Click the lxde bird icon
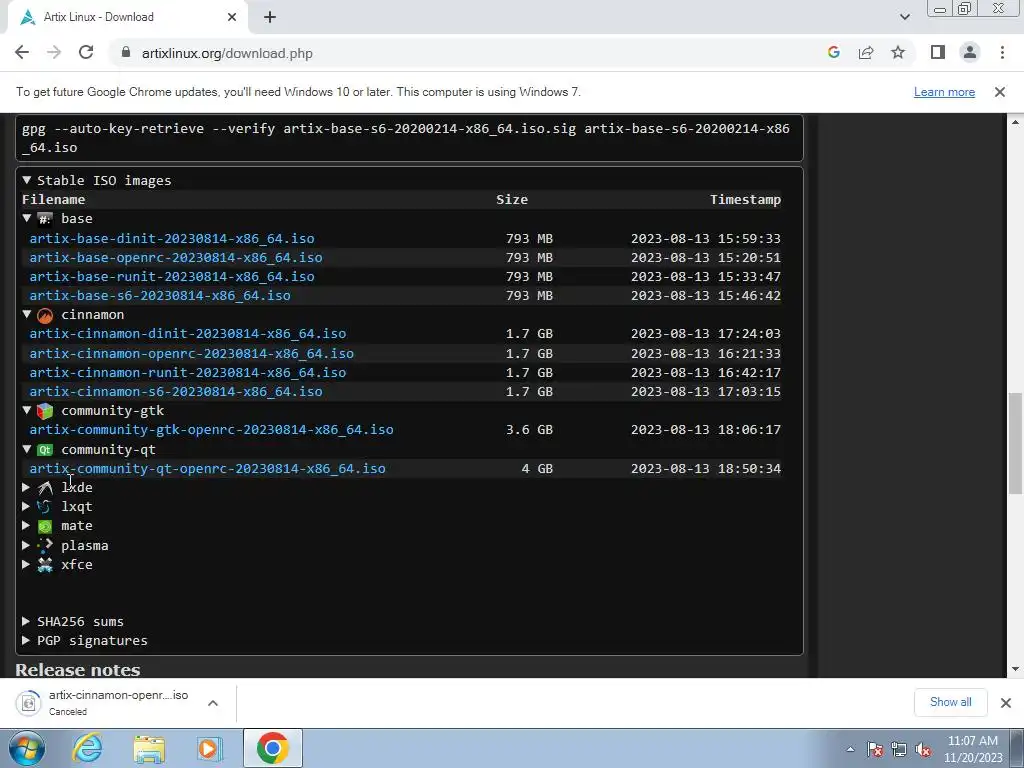The width and height of the screenshot is (1024, 768). click(45, 488)
